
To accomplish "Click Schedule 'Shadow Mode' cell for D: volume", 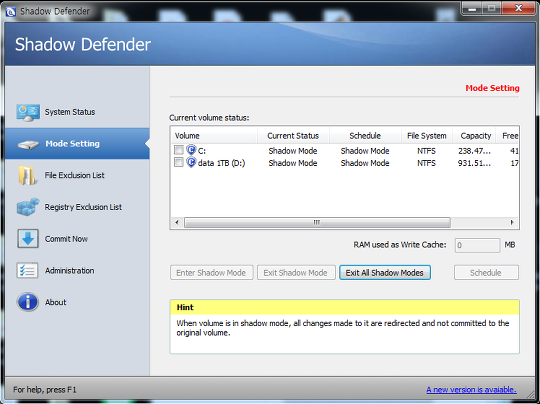I will tap(365, 163).
